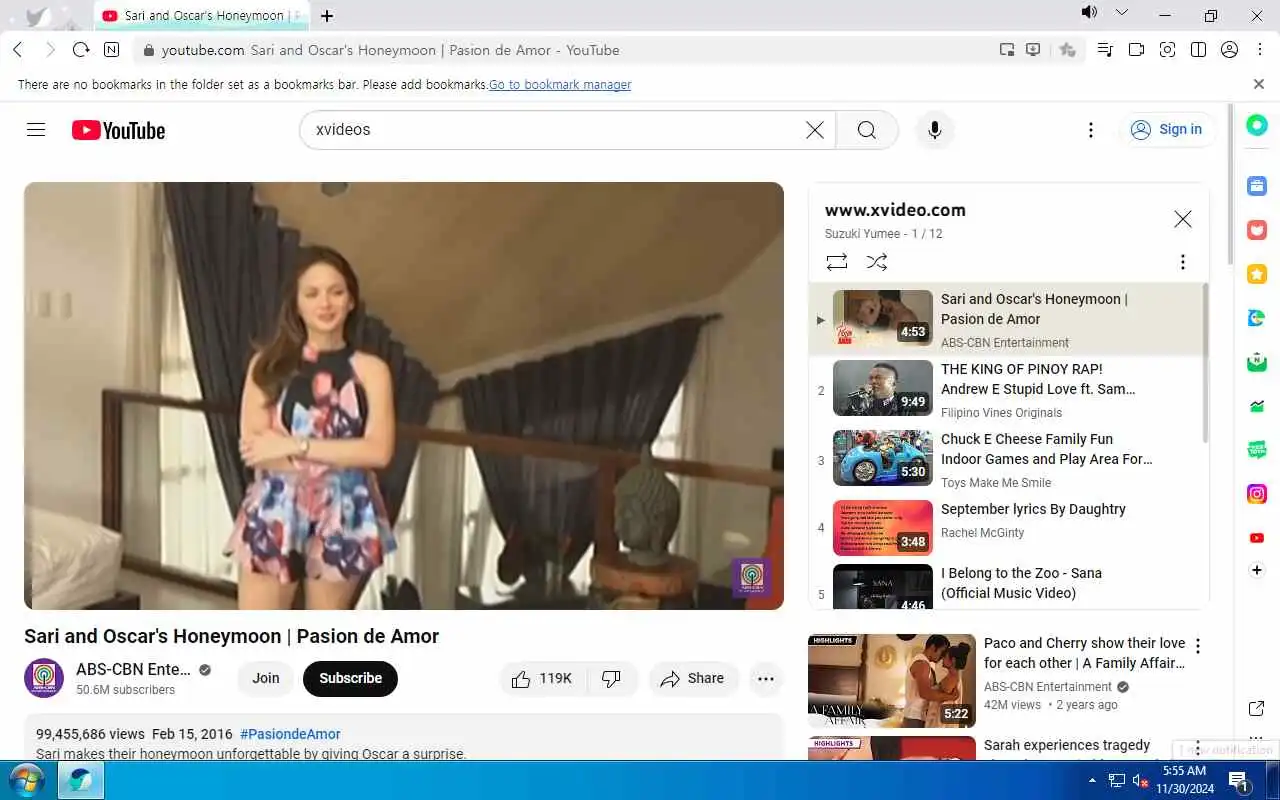
Task: Open the Windows Start button
Action: pyautogui.click(x=26, y=780)
